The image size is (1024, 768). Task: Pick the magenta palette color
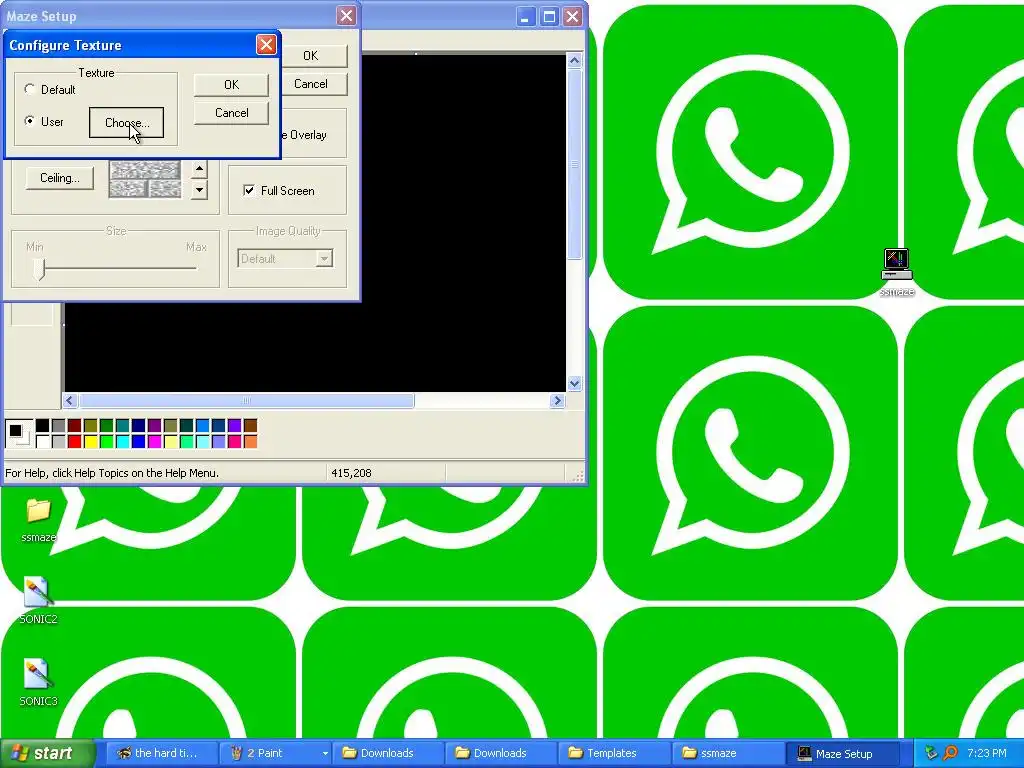click(155, 442)
